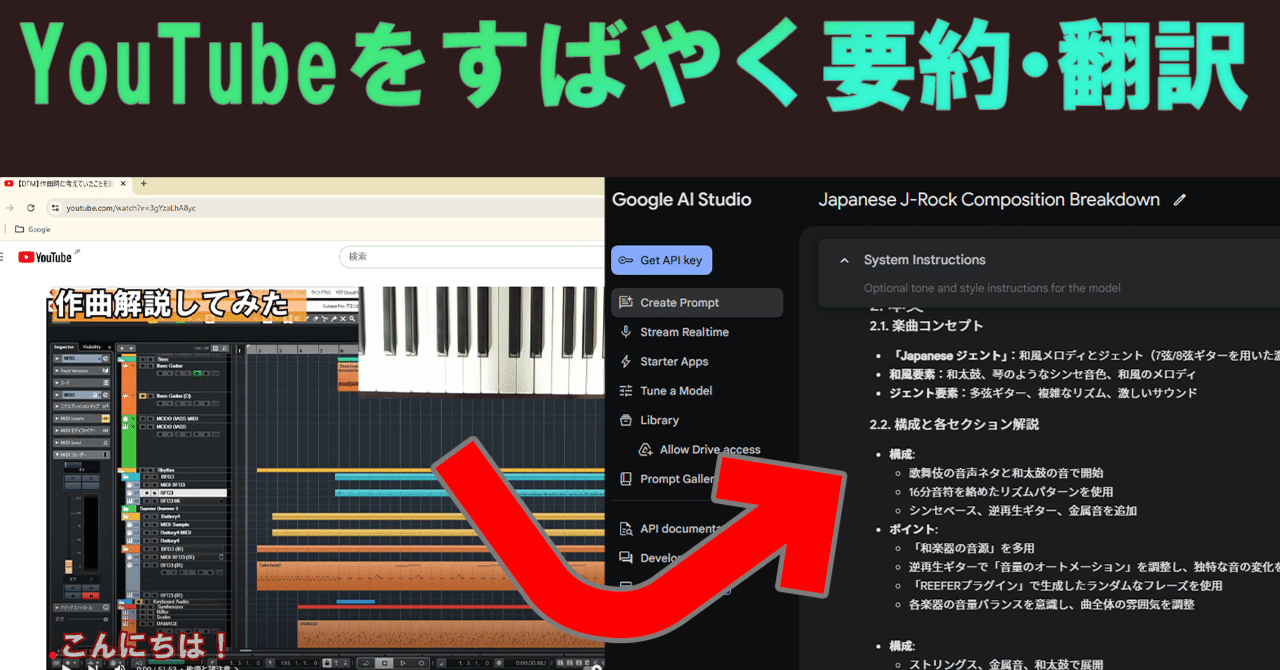Click the Get API key button

(x=661, y=260)
